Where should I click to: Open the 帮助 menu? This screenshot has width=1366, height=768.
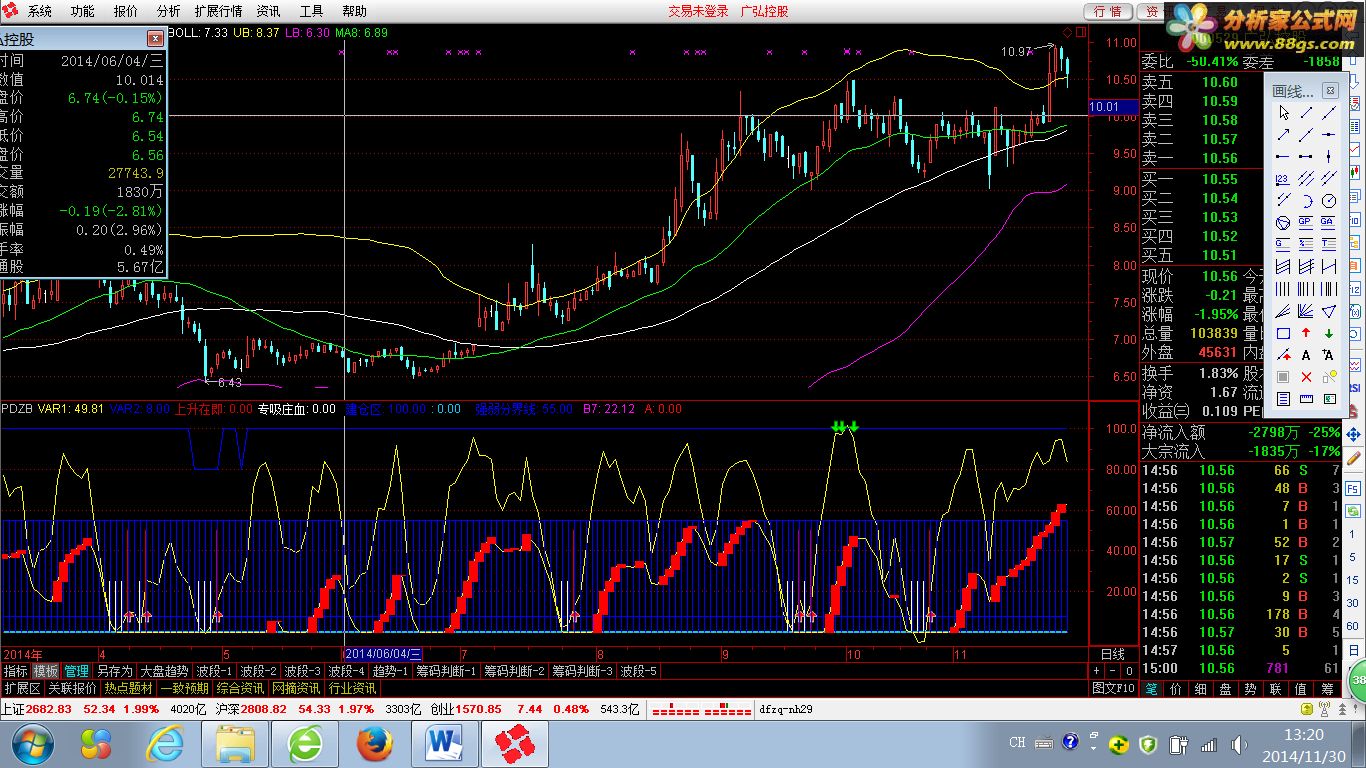[x=355, y=11]
